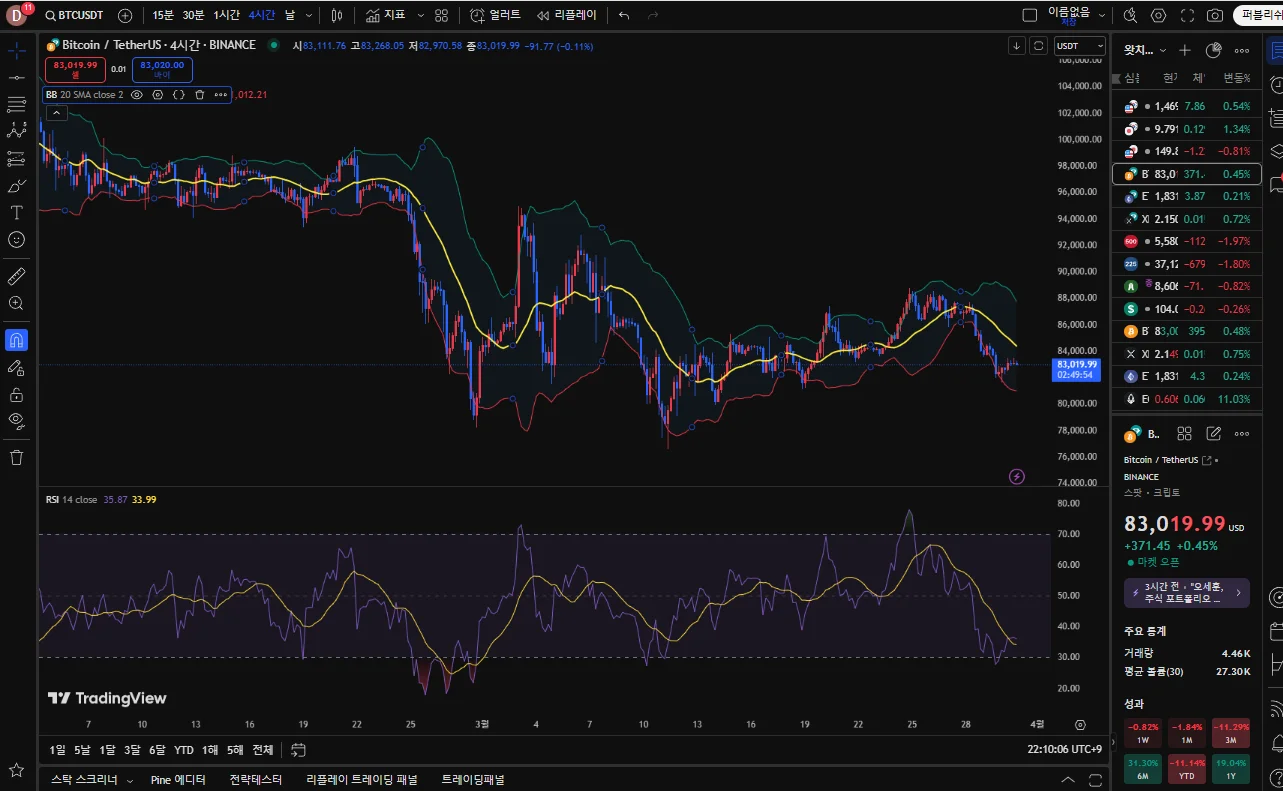
Task: Remove the Bollinger Bands indicator
Action: pos(200,94)
